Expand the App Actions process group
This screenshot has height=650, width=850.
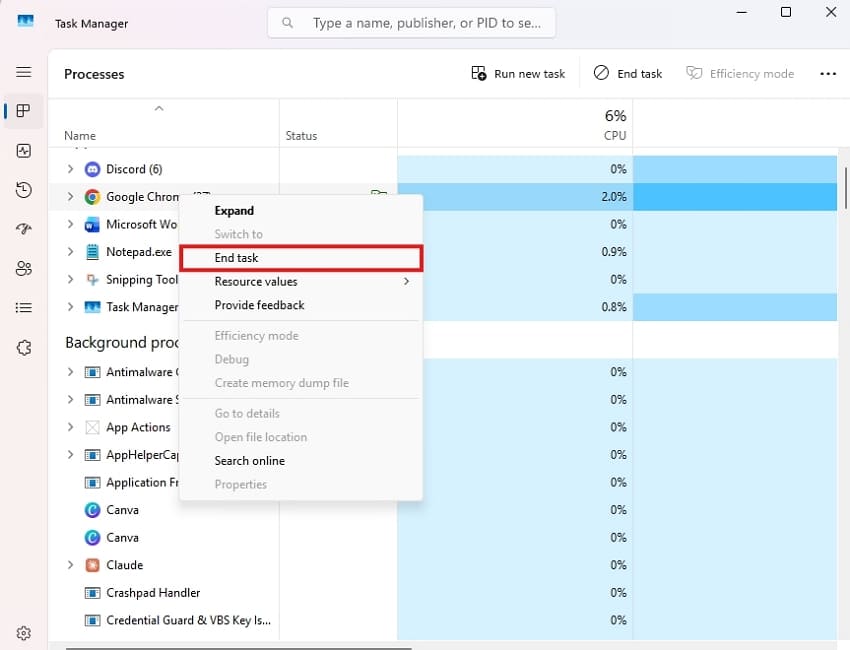click(x=70, y=427)
